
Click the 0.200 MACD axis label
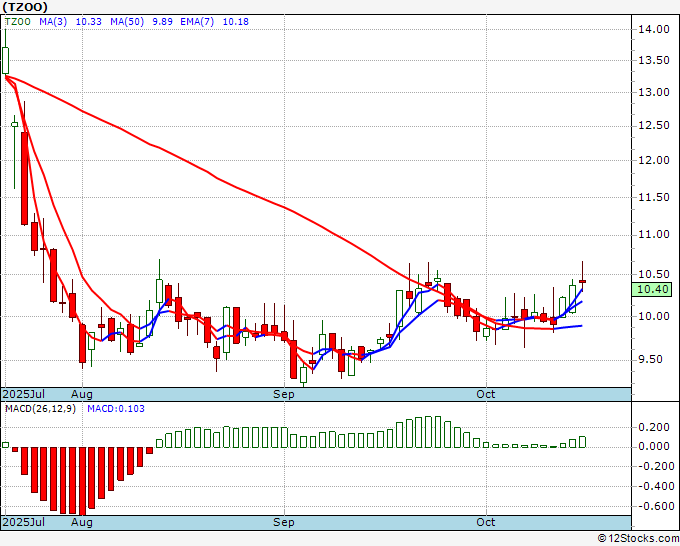click(x=654, y=428)
